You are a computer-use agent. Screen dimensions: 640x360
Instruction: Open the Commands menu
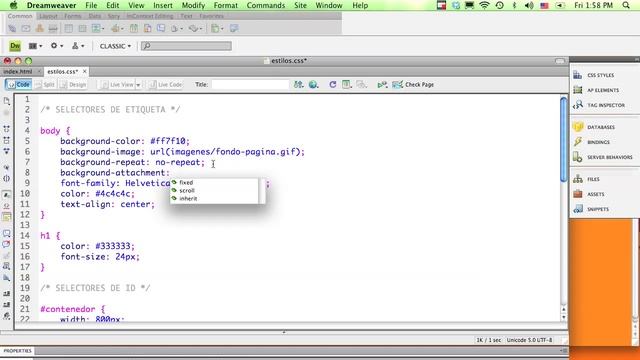[266, 5]
